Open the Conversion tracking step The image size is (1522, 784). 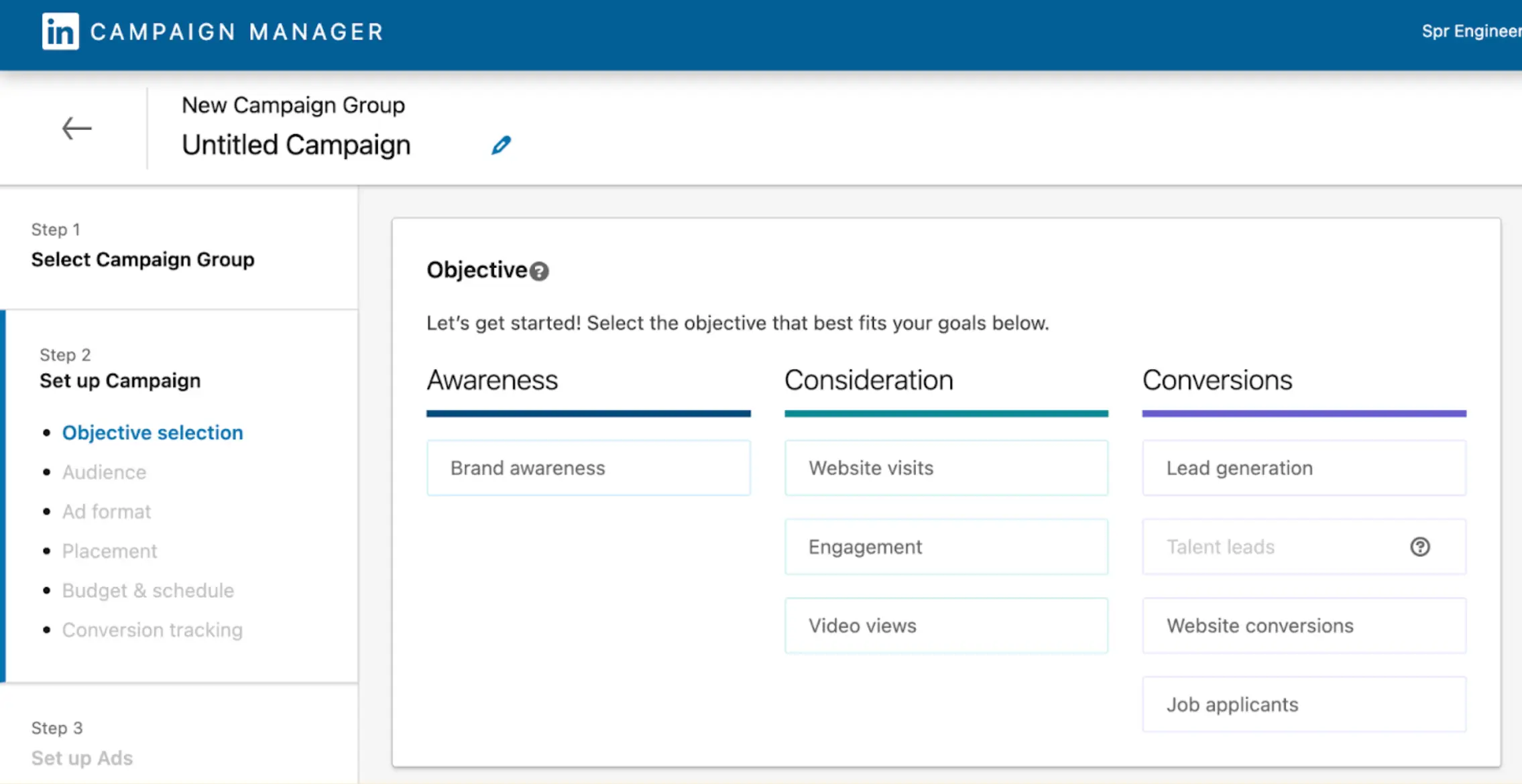152,629
